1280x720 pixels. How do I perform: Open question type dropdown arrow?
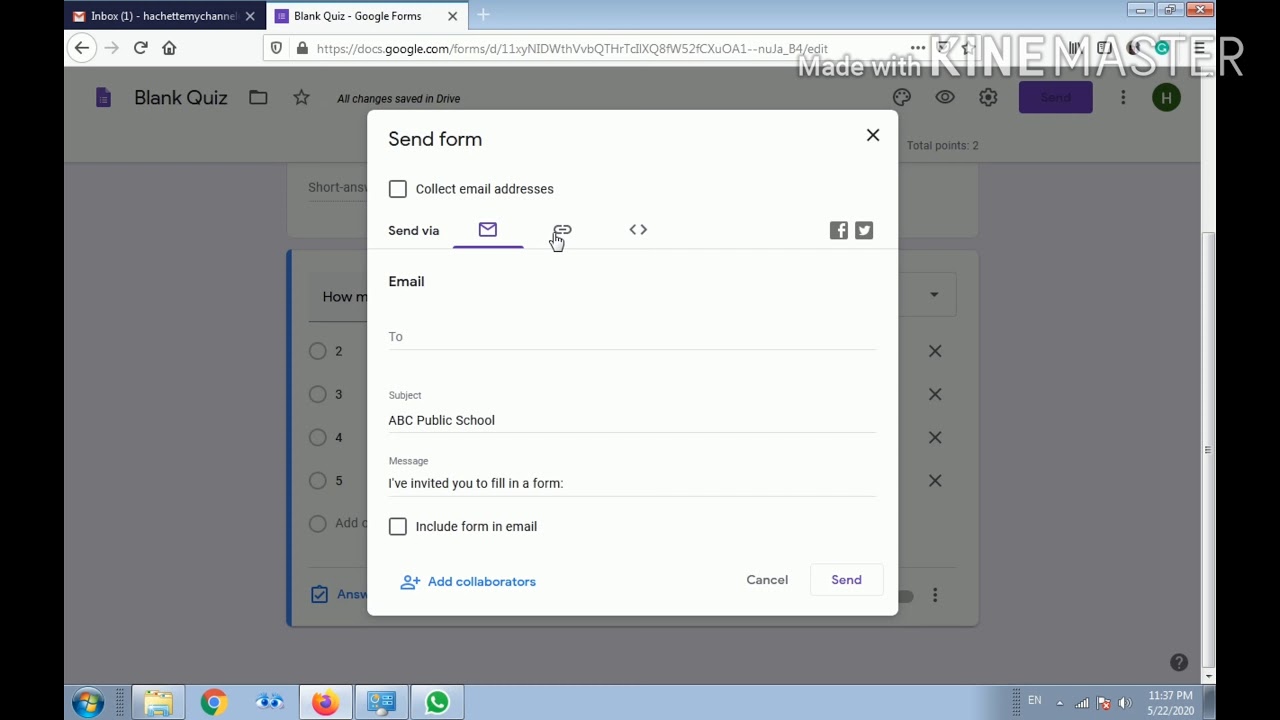[934, 295]
